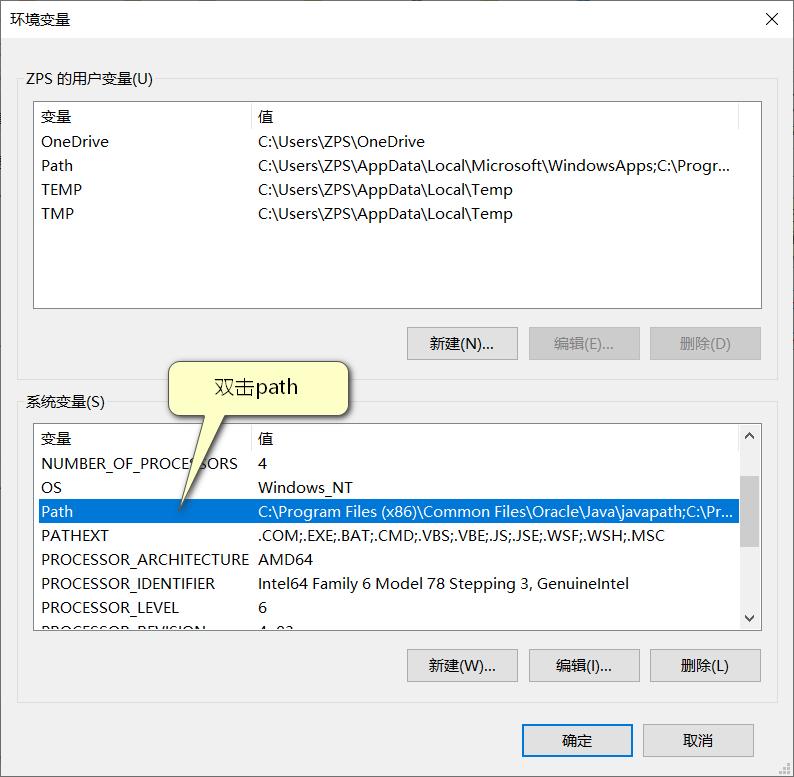Image resolution: width=794 pixels, height=777 pixels.
Task: Cancel with the 取消 button
Action: [x=698, y=740]
